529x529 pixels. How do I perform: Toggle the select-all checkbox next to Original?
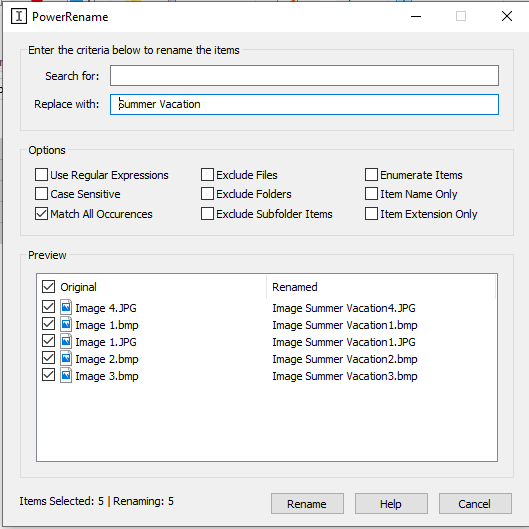(x=48, y=286)
